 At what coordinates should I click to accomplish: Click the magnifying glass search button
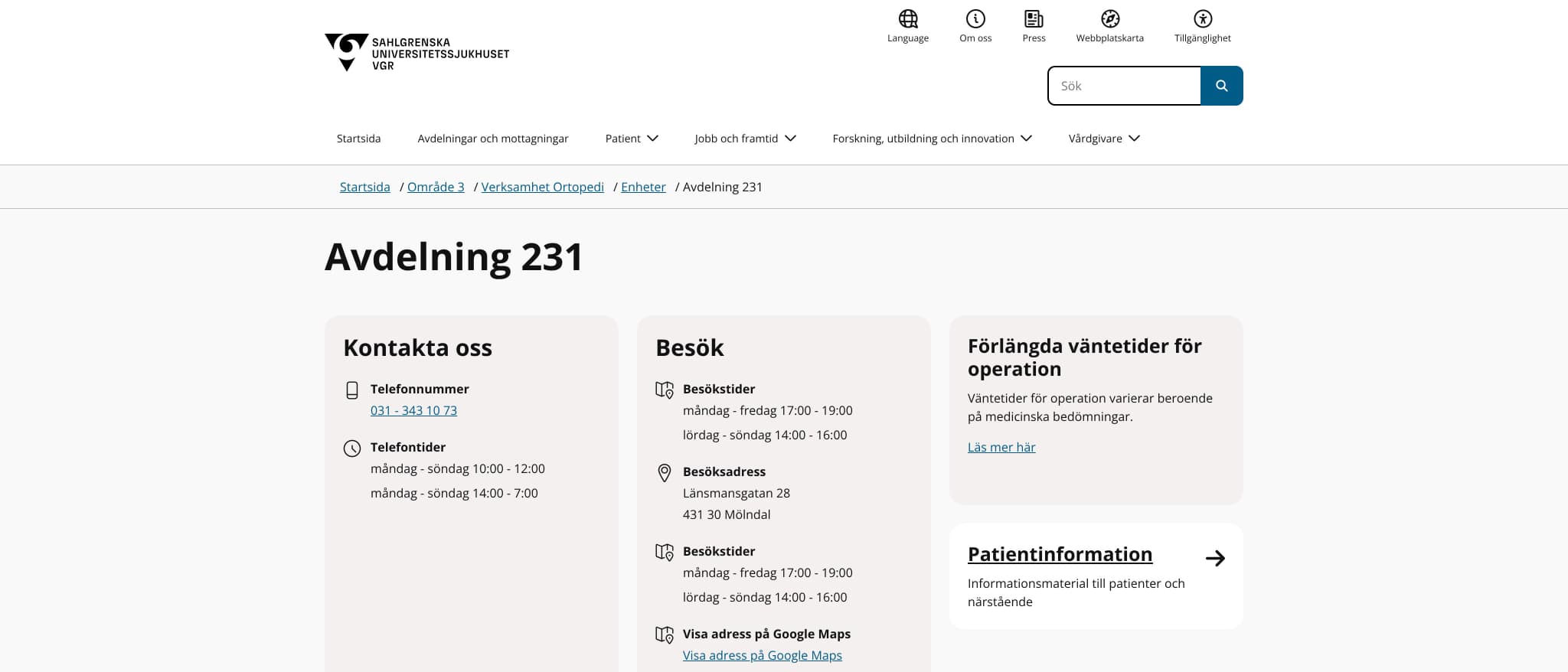pos(1222,86)
